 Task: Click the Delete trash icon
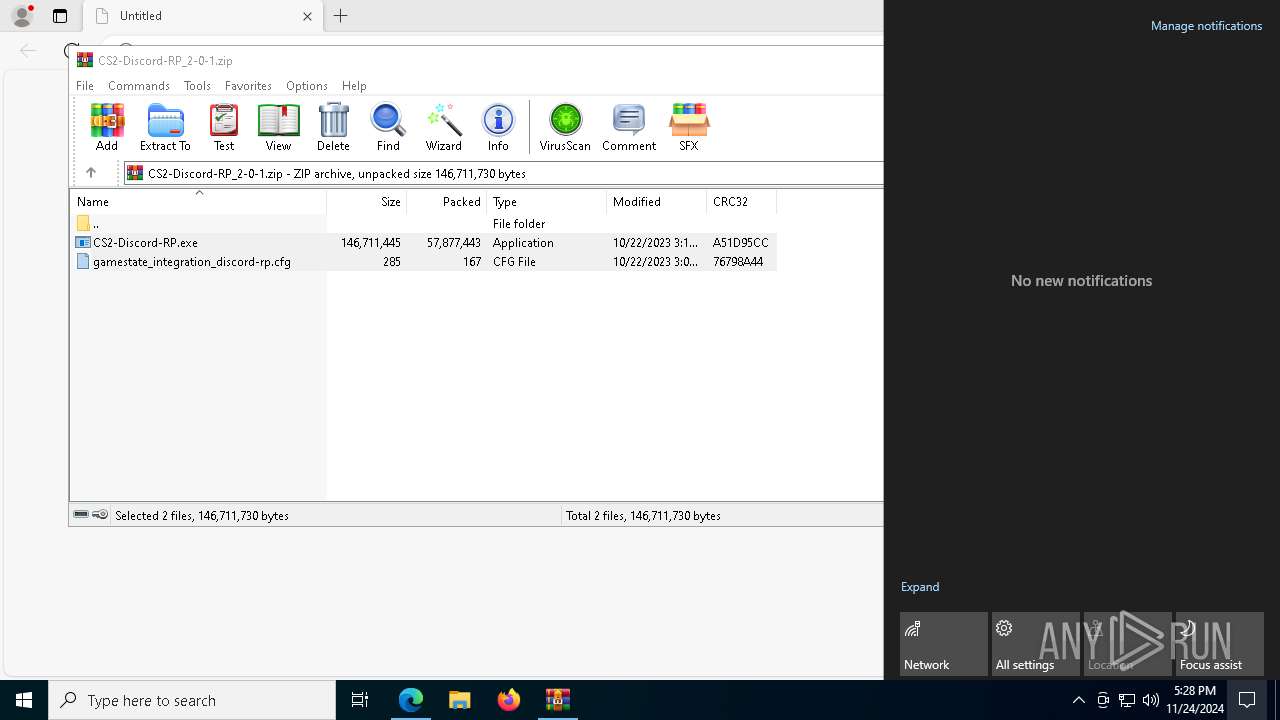[333, 127]
